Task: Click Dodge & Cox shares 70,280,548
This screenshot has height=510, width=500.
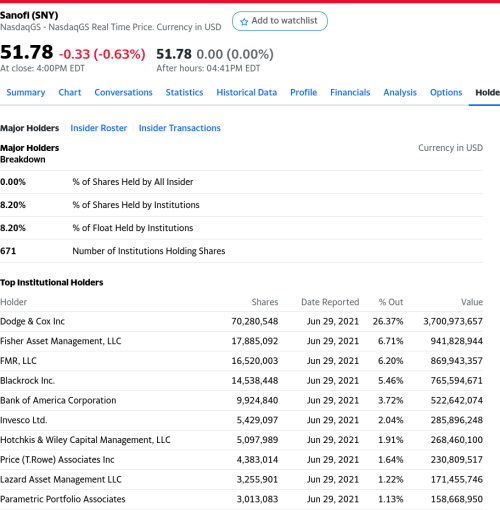Action: coord(255,321)
